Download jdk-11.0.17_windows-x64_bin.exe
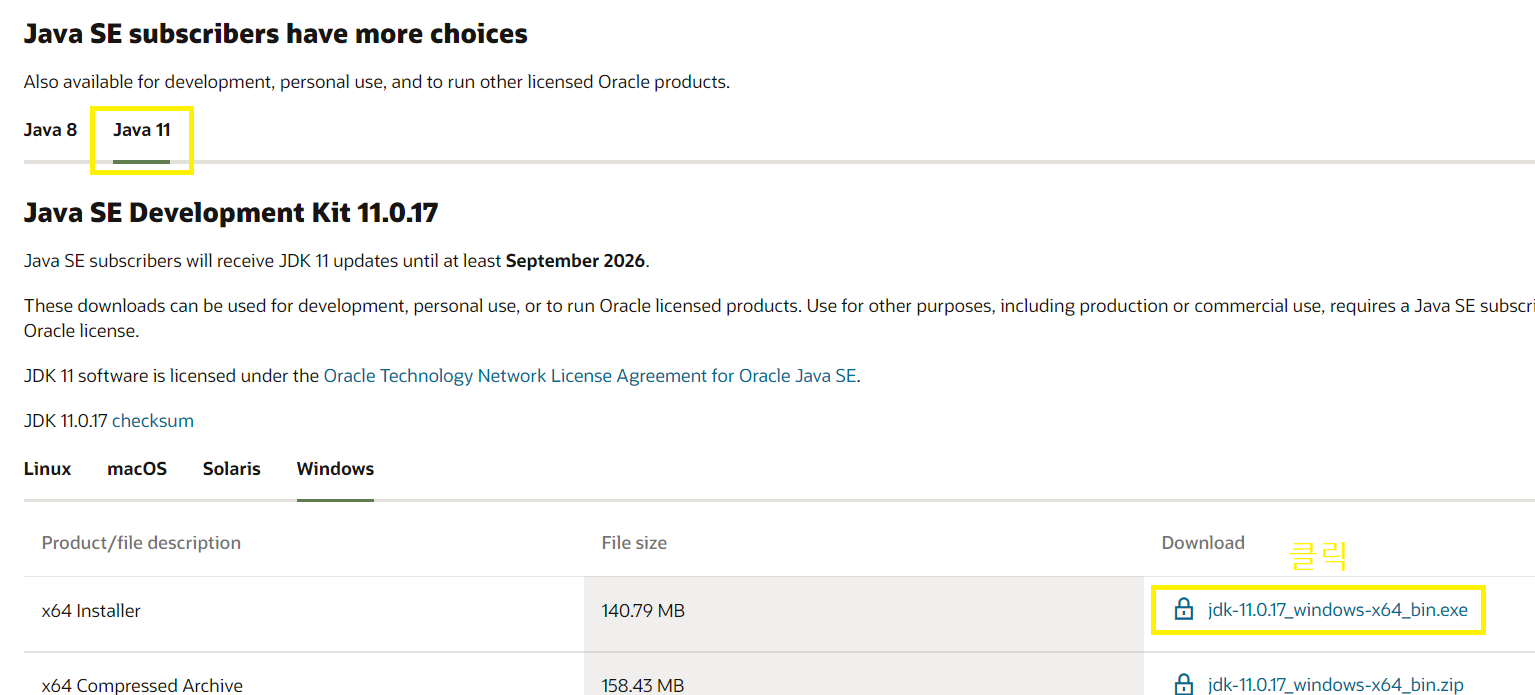Screen dimensions: 1535x695 click(1337, 610)
